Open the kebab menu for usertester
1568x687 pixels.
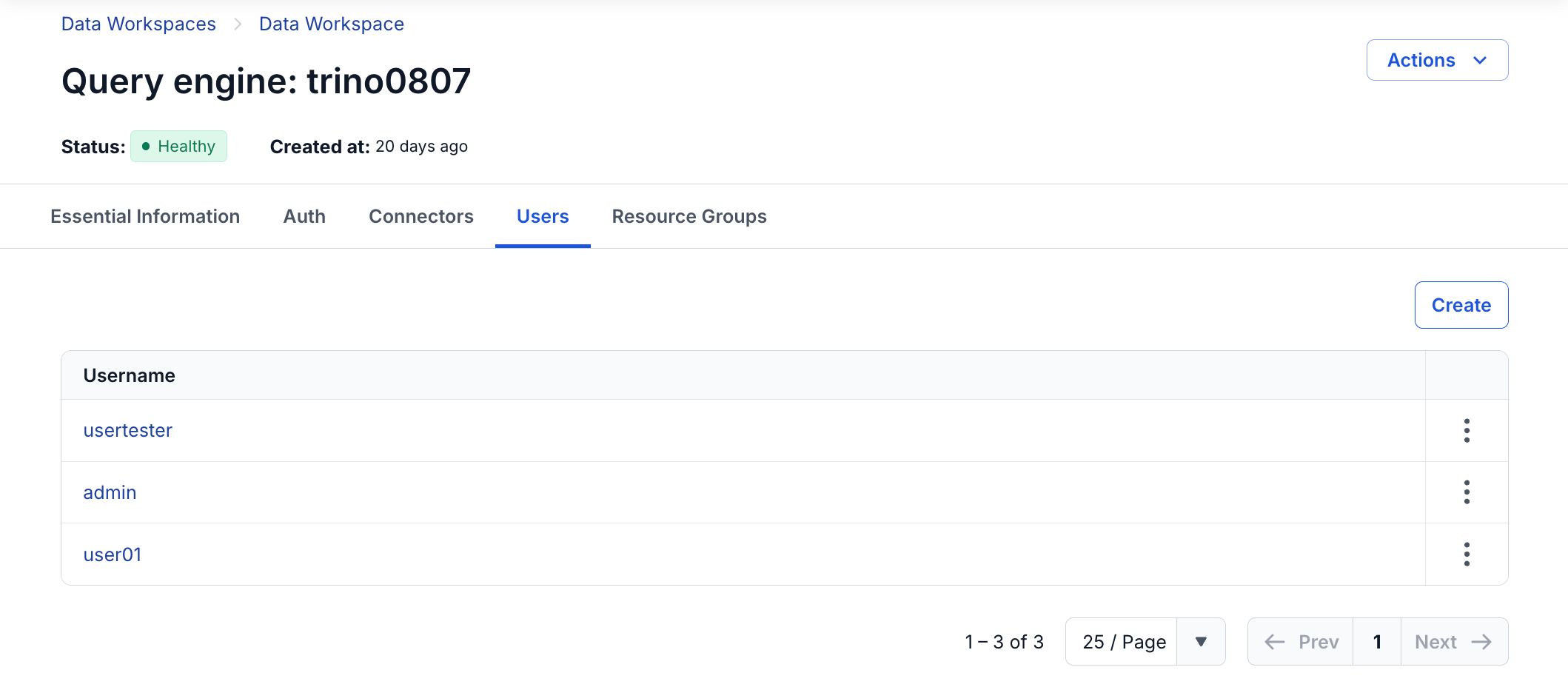tap(1467, 430)
